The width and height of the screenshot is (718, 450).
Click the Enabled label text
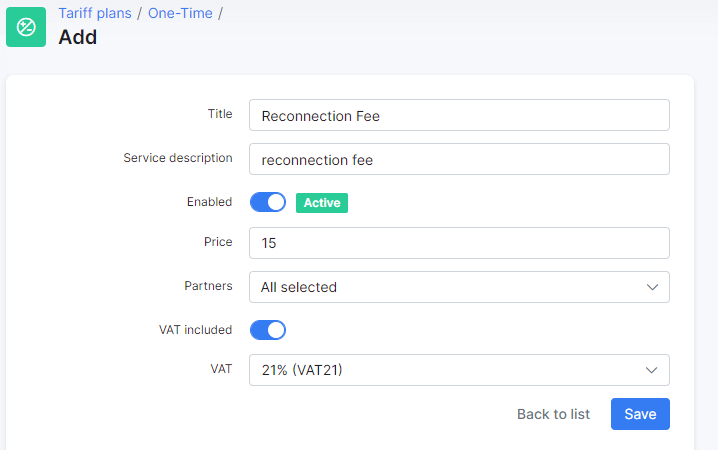[x=209, y=202]
